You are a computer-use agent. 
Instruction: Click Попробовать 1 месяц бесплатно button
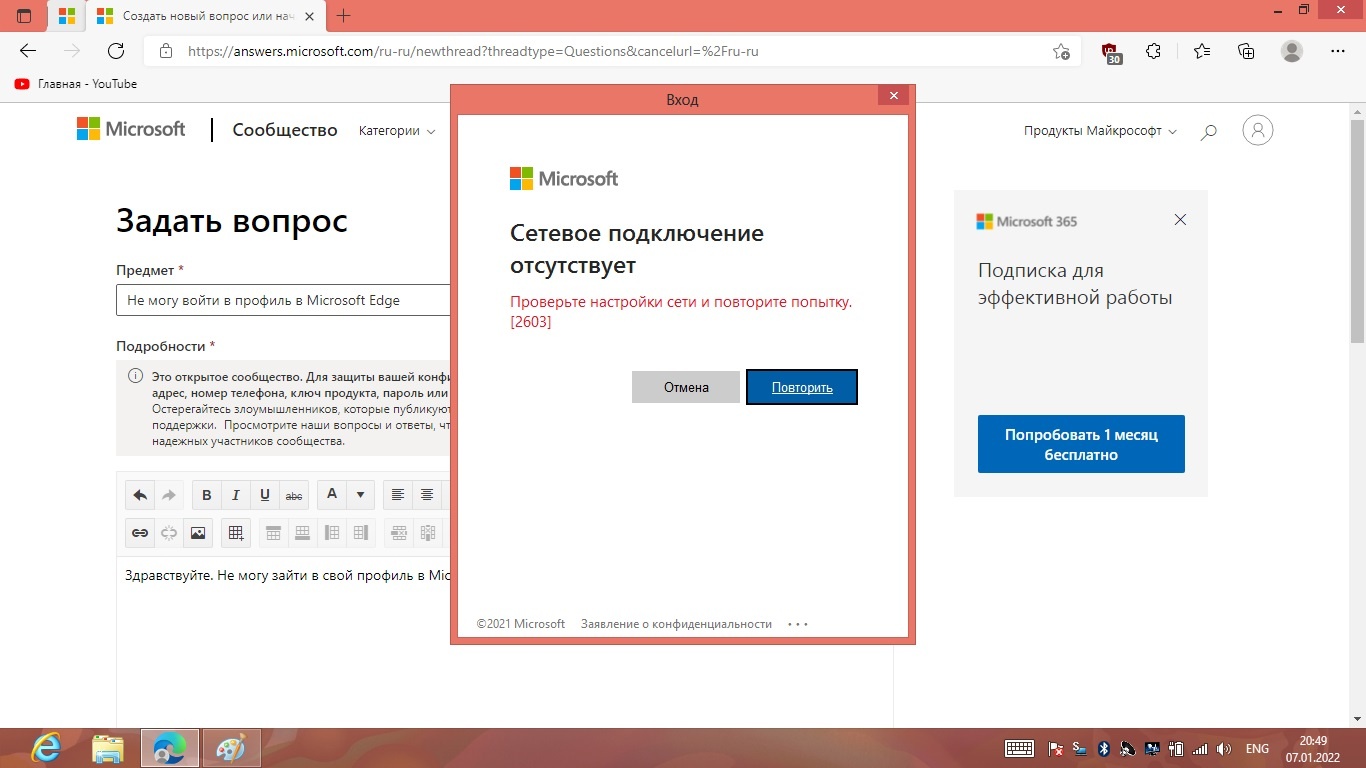1081,444
